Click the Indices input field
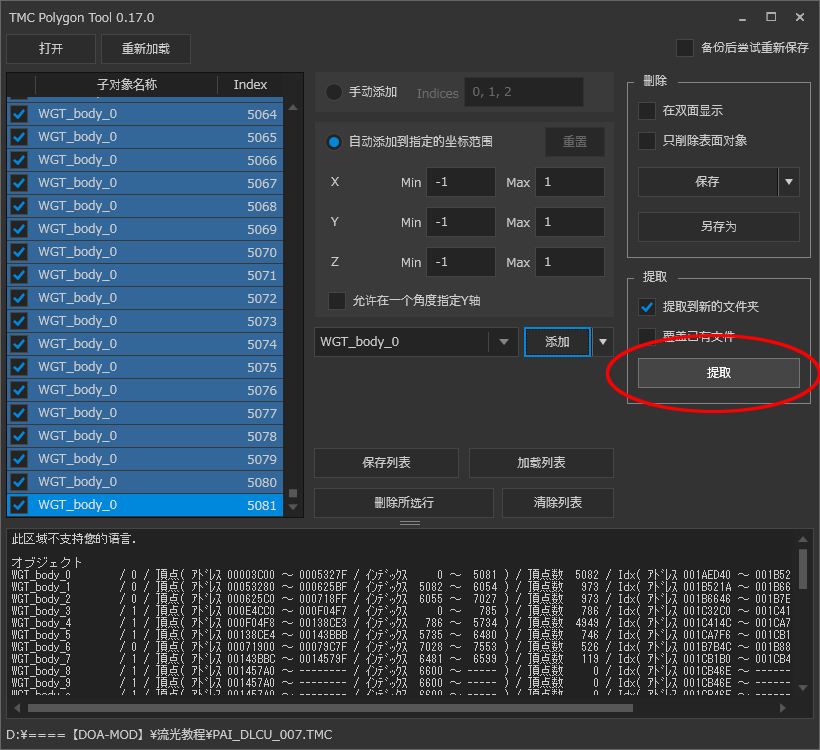 (524, 93)
